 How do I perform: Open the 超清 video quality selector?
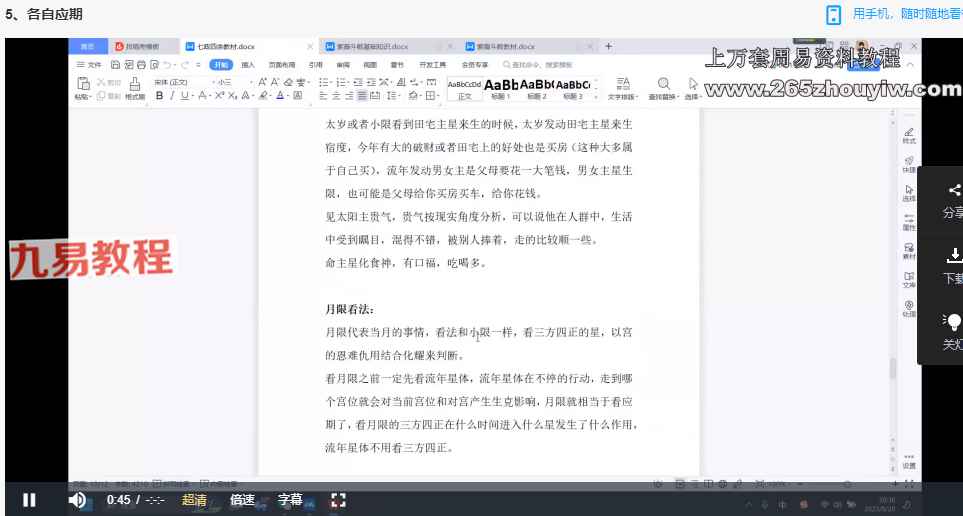pos(194,500)
